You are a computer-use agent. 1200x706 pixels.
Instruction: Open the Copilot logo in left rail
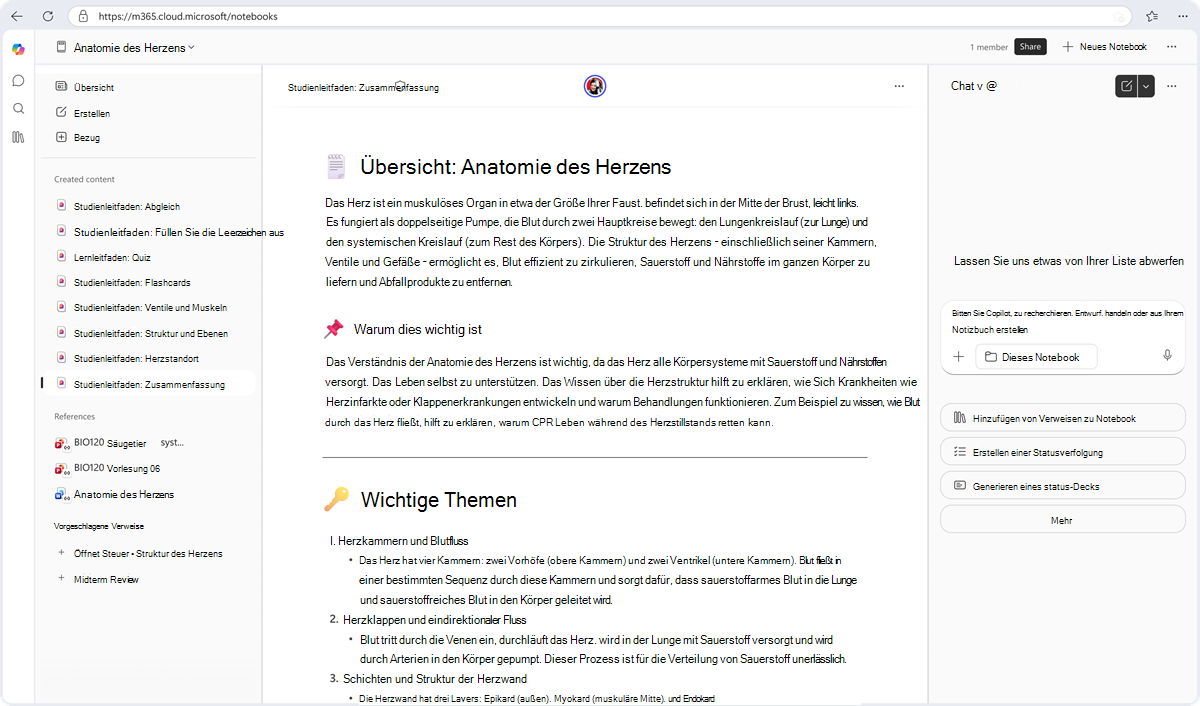pyautogui.click(x=18, y=50)
